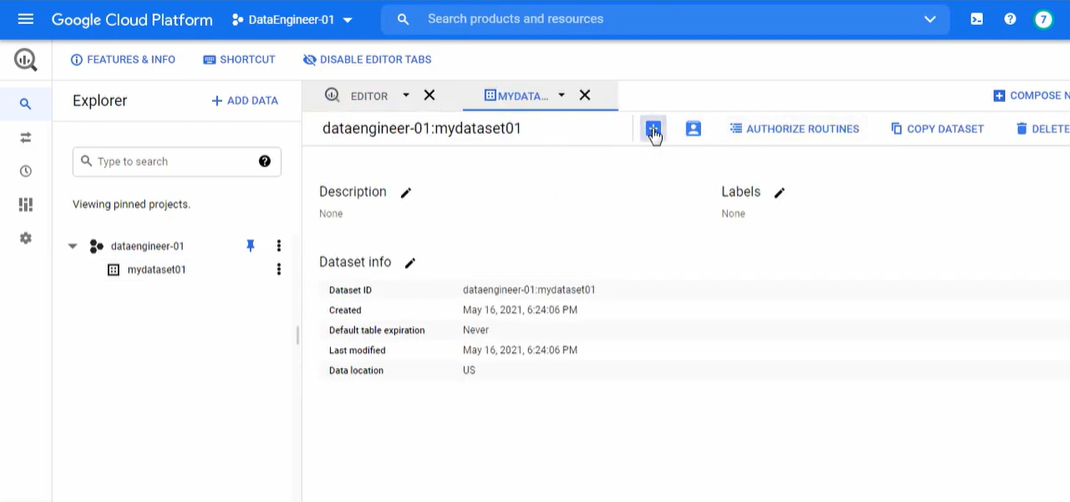The image size is (1070, 502).
Task: Activate Cloud Shell icon in top bar
Action: [x=977, y=19]
